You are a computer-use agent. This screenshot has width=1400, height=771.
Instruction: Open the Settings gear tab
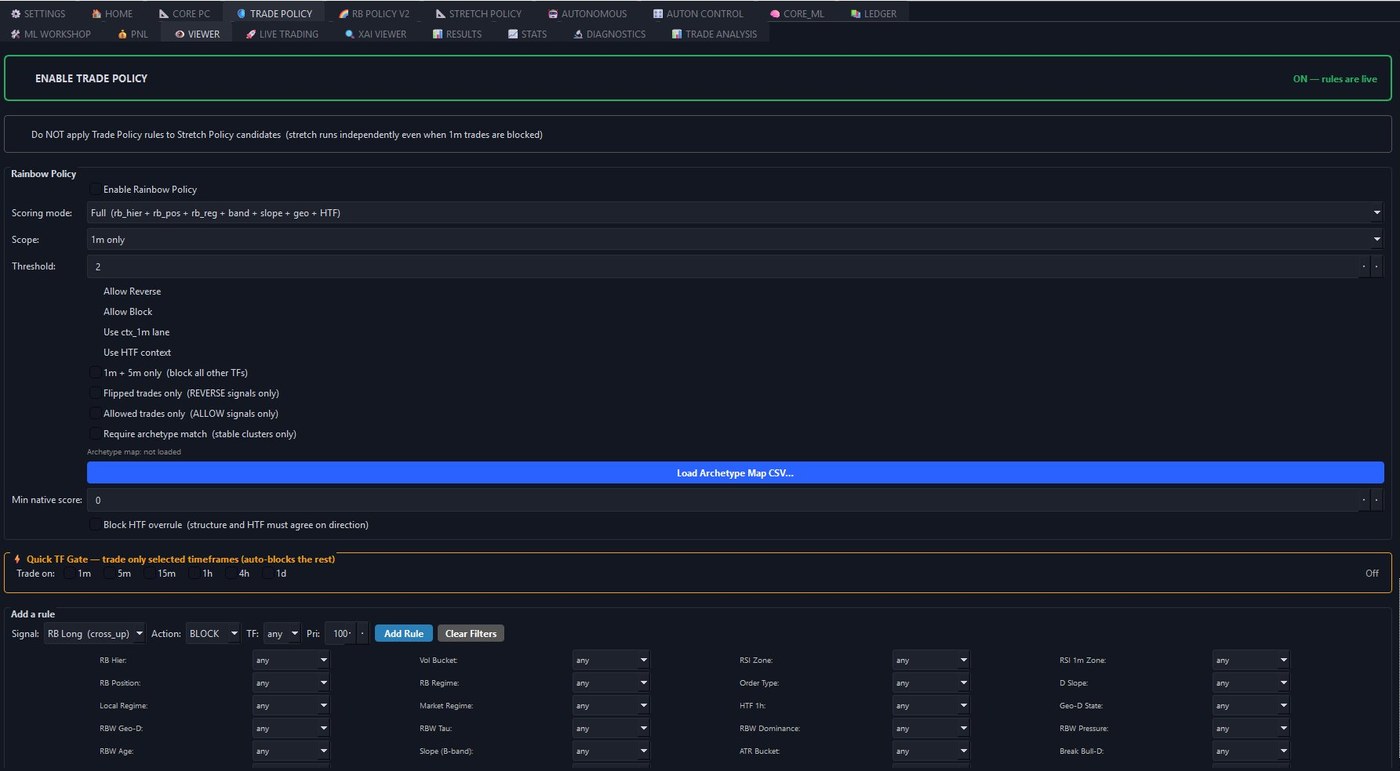(x=38, y=14)
